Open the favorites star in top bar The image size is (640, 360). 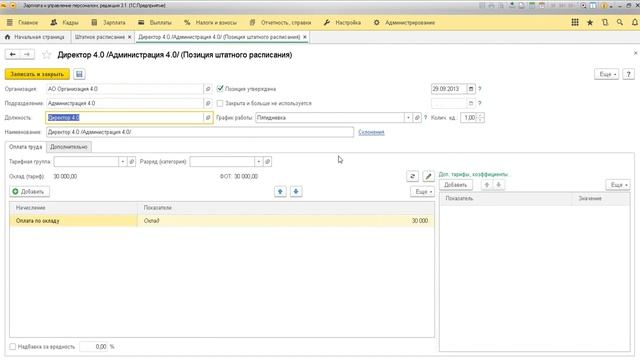pos(590,22)
